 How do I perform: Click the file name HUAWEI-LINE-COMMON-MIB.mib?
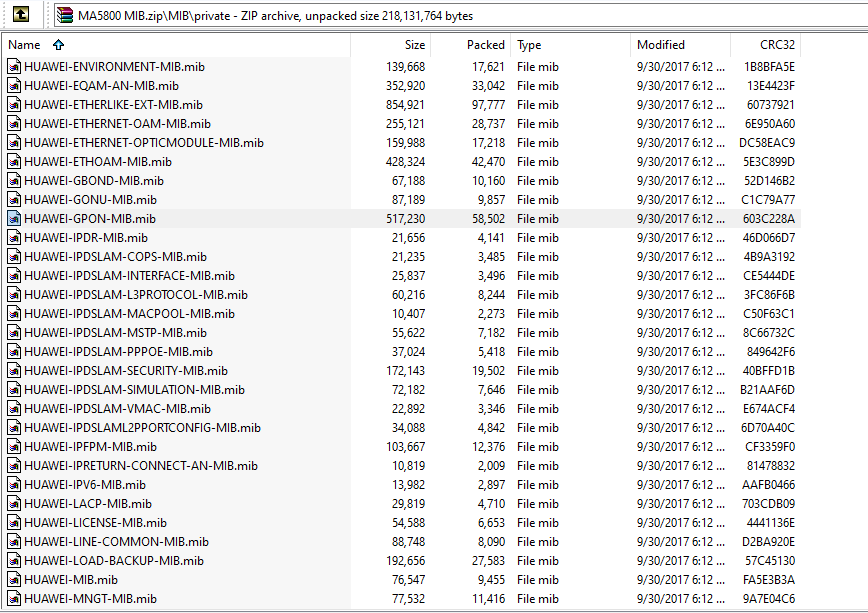[116, 542]
